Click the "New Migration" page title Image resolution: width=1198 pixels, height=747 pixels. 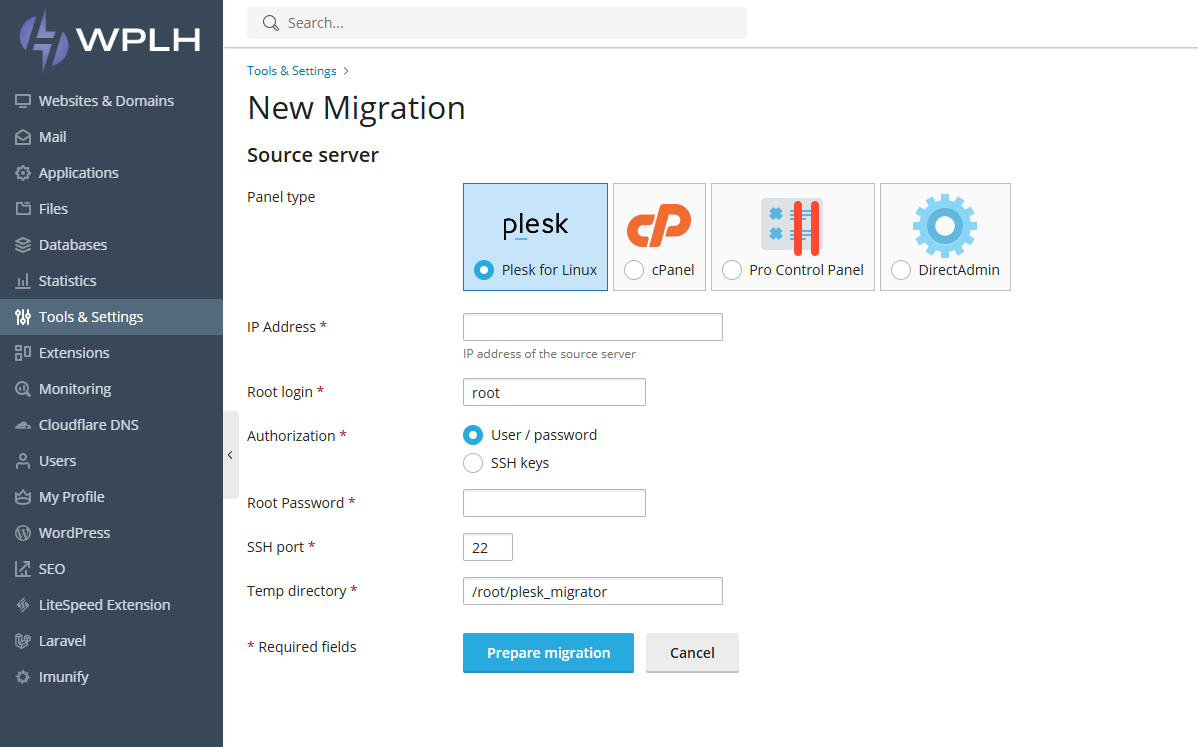(x=356, y=108)
